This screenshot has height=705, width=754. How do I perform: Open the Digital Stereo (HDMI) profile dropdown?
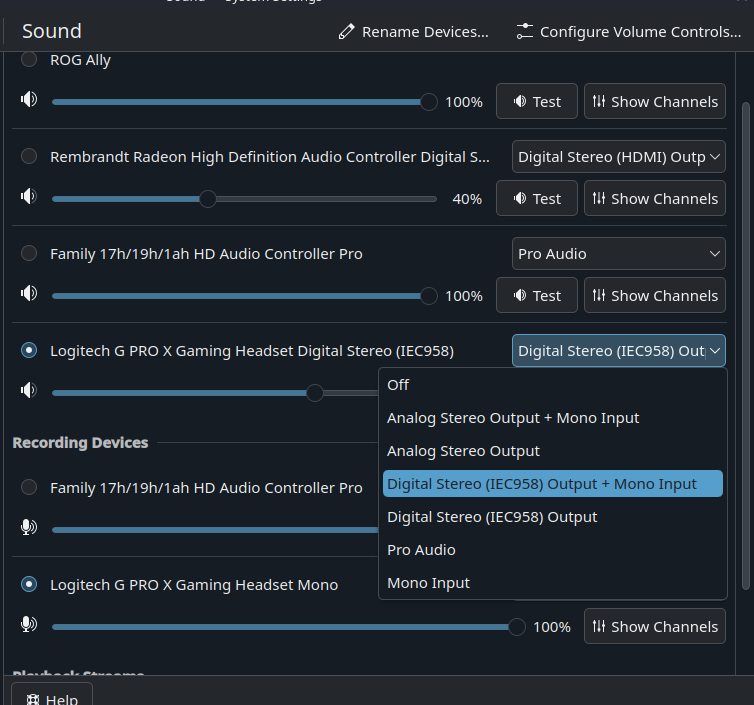click(x=618, y=157)
